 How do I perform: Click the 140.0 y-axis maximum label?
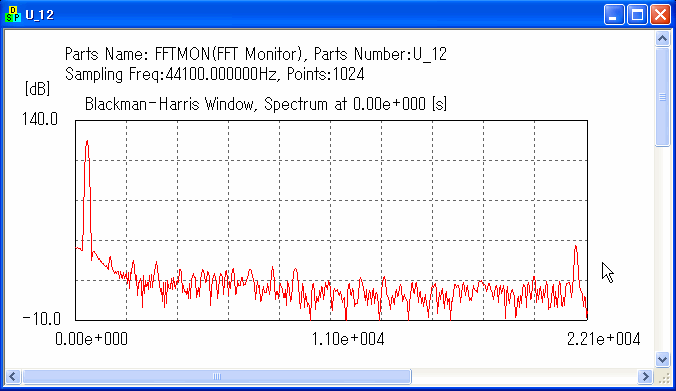tap(40, 119)
